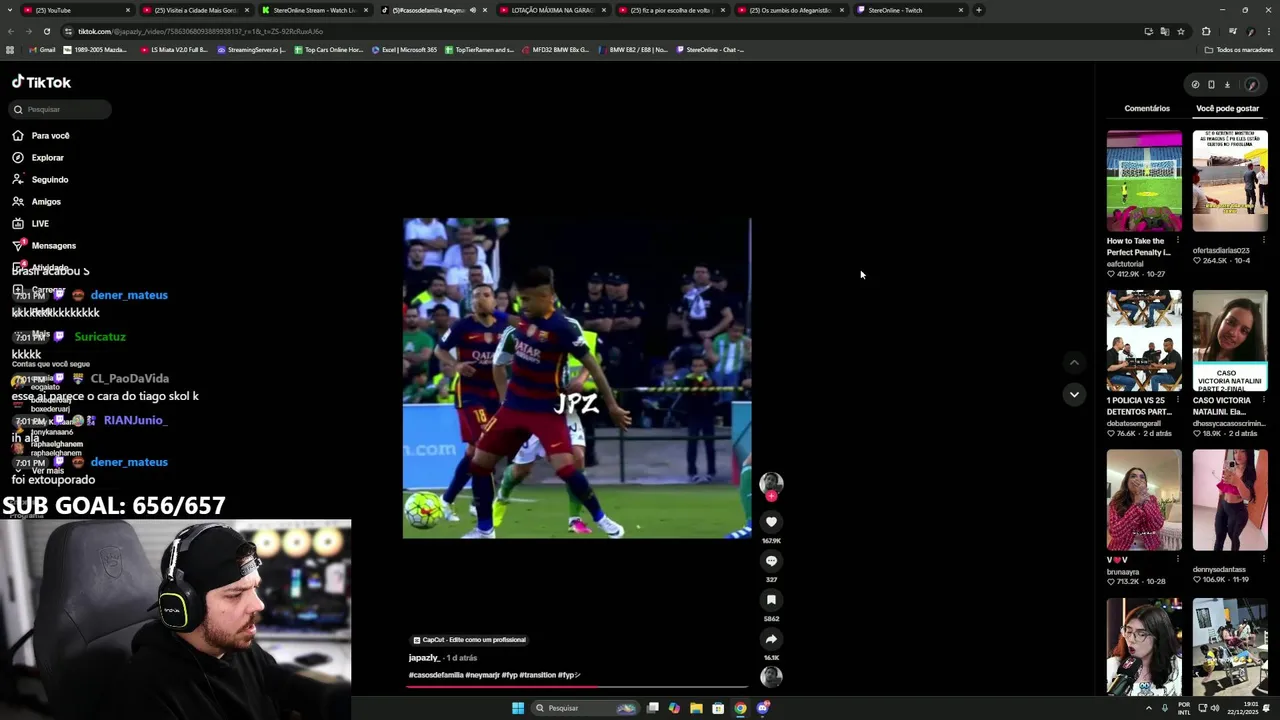Go to next video with down chevron
Screen dimensions: 1280x720
pyautogui.click(x=1074, y=394)
